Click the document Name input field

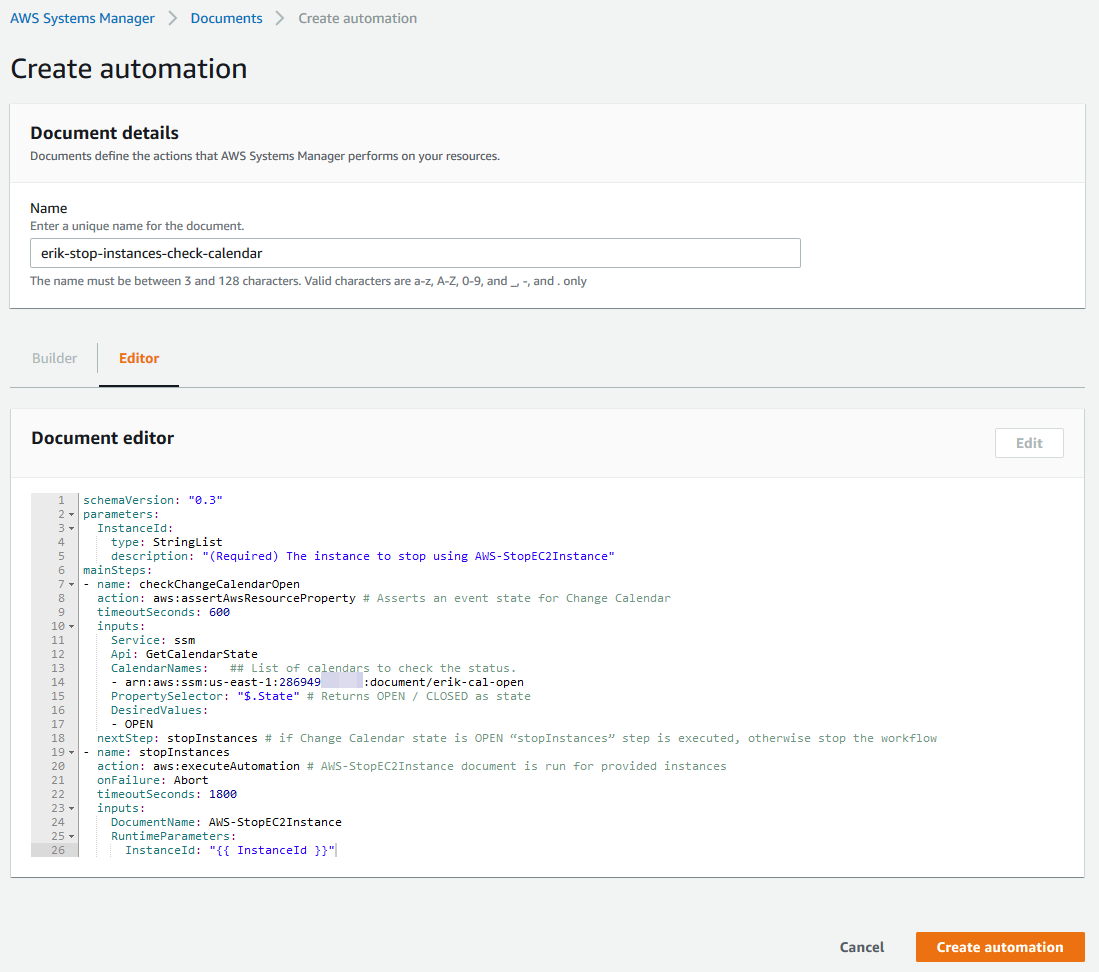click(x=415, y=253)
